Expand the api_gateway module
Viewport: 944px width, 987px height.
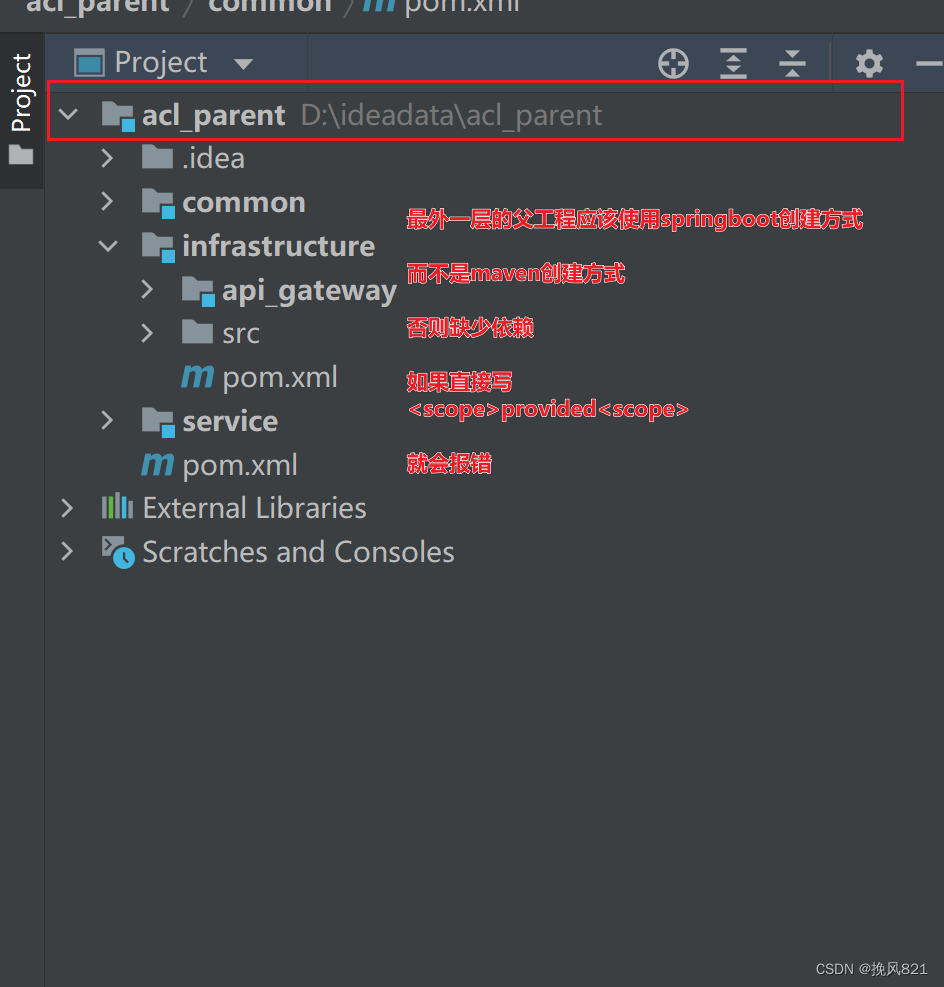tap(147, 290)
